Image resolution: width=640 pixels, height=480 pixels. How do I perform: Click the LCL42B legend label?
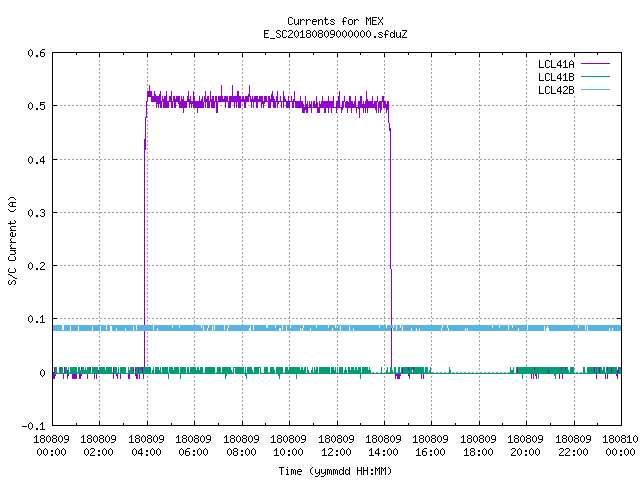click(556, 90)
